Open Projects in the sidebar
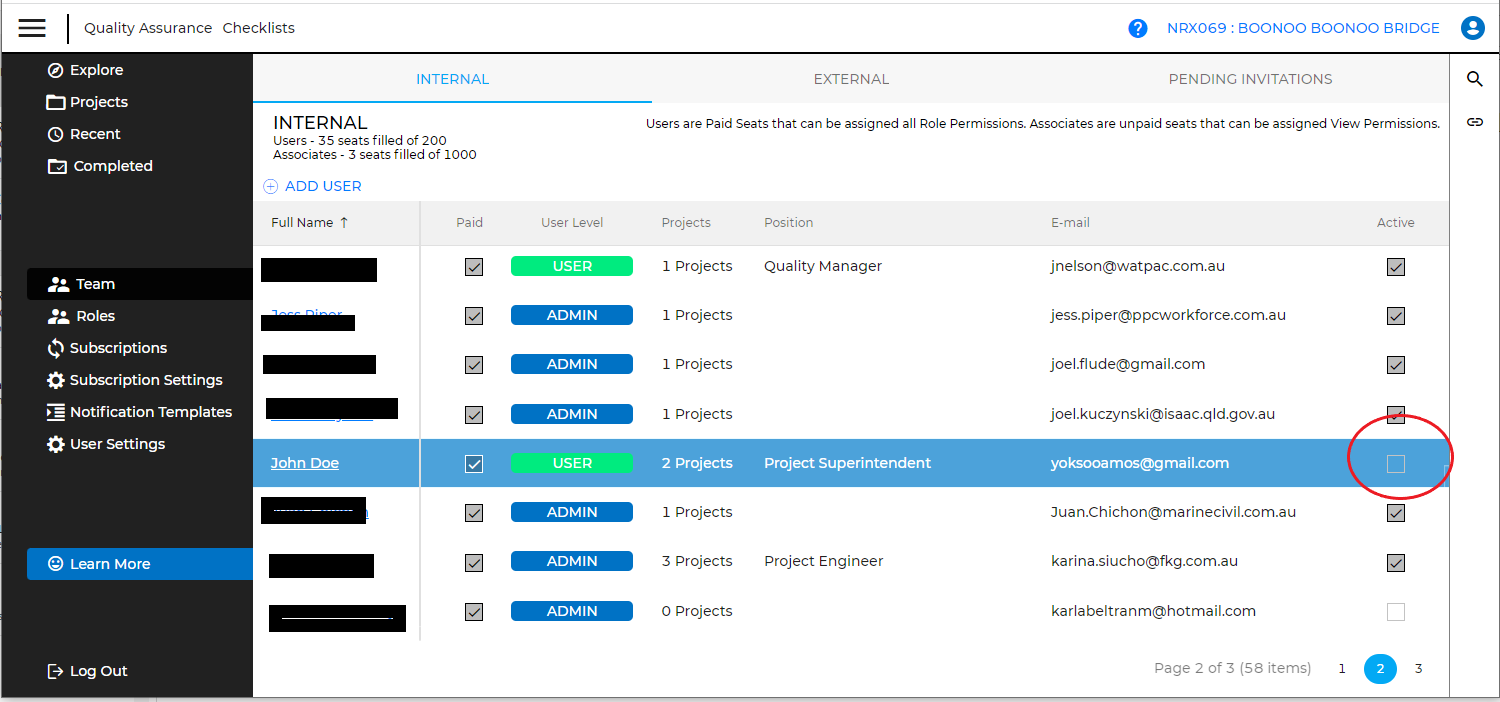1500x702 pixels. click(x=88, y=102)
